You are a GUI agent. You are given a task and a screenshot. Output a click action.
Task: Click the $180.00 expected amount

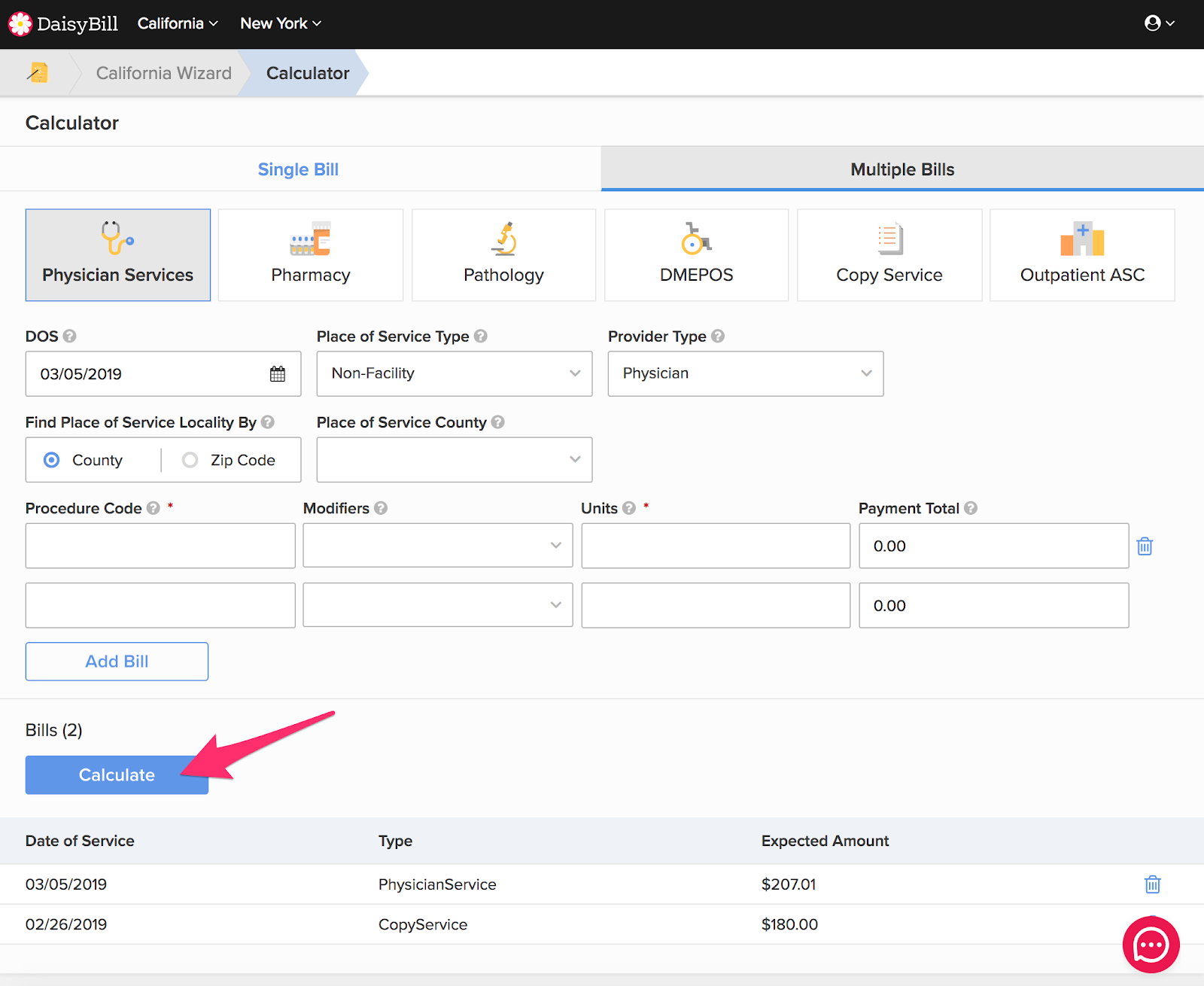click(789, 924)
